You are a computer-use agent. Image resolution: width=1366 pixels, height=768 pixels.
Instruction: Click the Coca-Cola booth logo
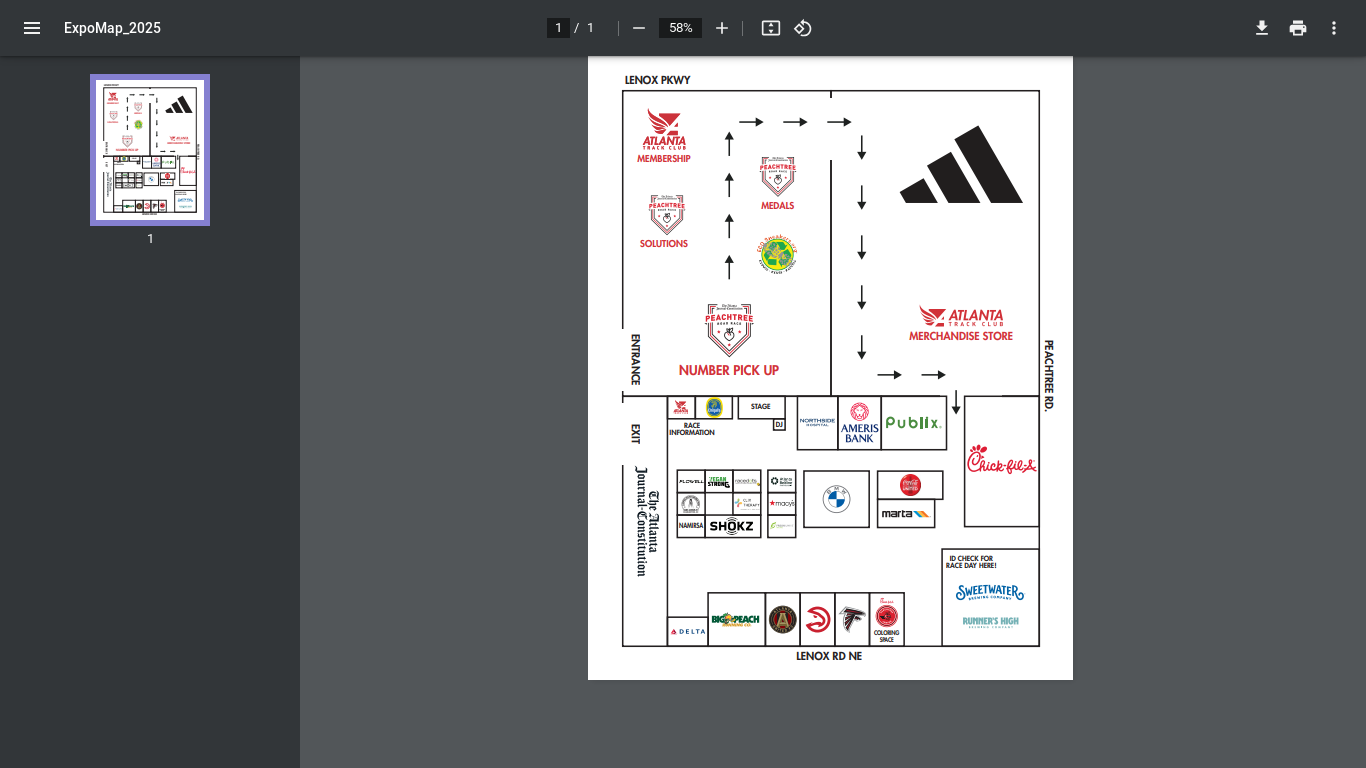(910, 485)
